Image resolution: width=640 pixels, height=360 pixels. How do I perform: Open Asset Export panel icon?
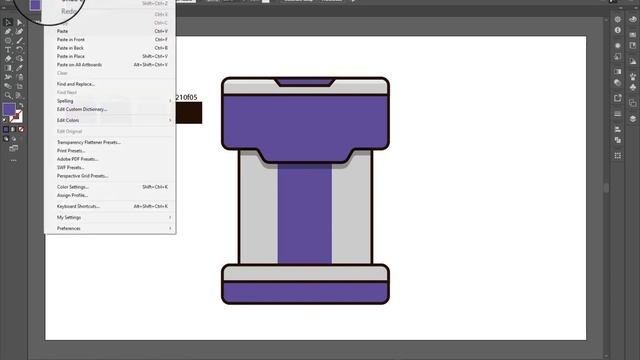pyautogui.click(x=618, y=98)
